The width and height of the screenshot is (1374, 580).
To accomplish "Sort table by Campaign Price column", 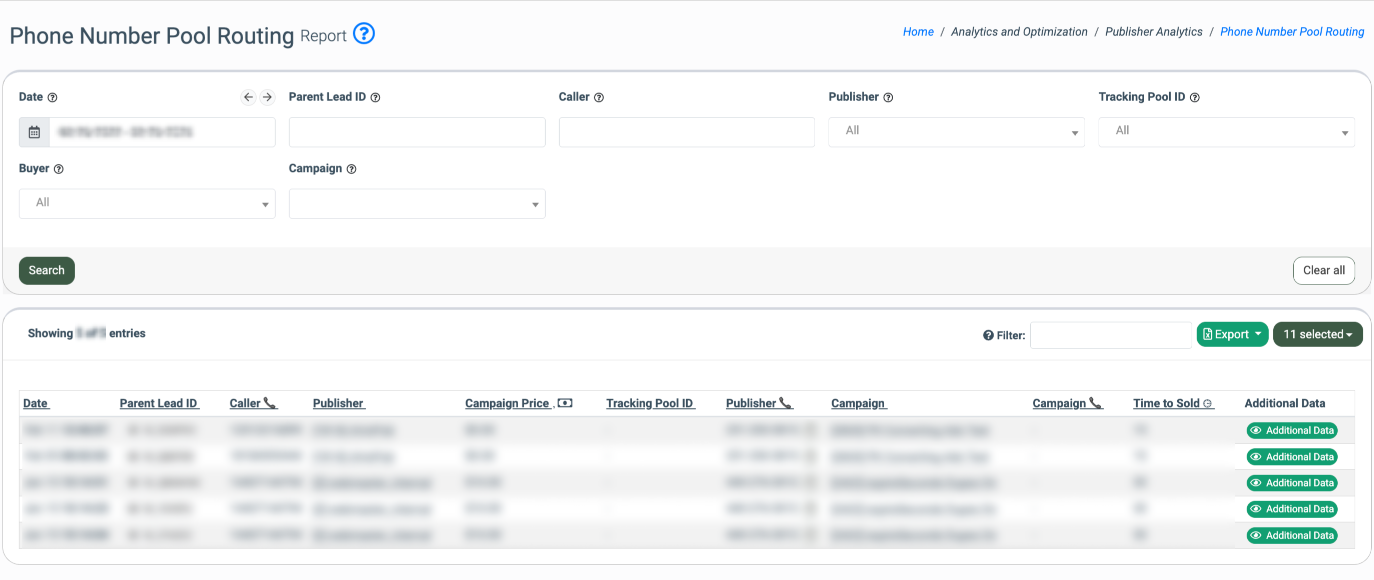I will [507, 404].
